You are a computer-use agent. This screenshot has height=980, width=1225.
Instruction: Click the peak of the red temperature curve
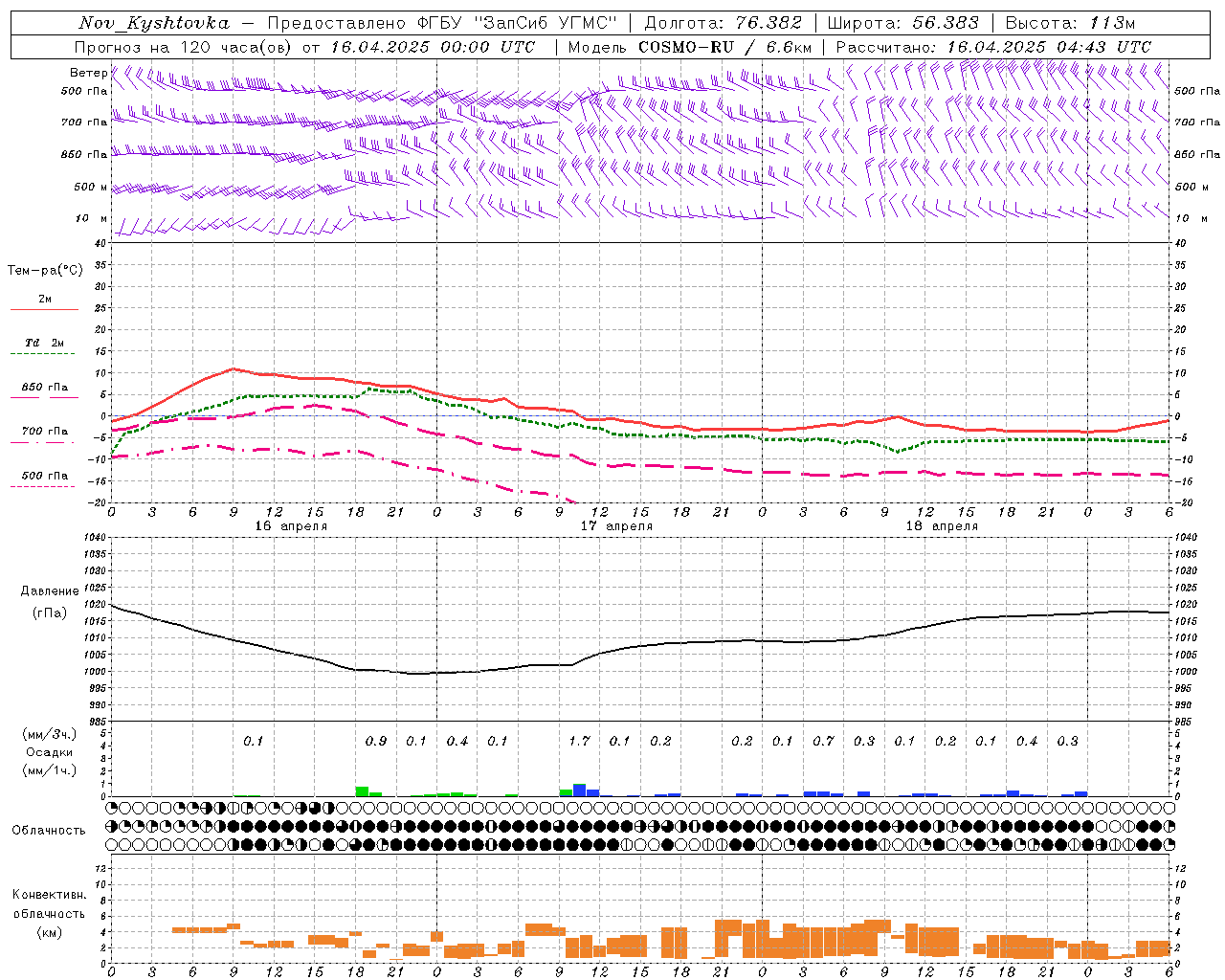point(233,368)
